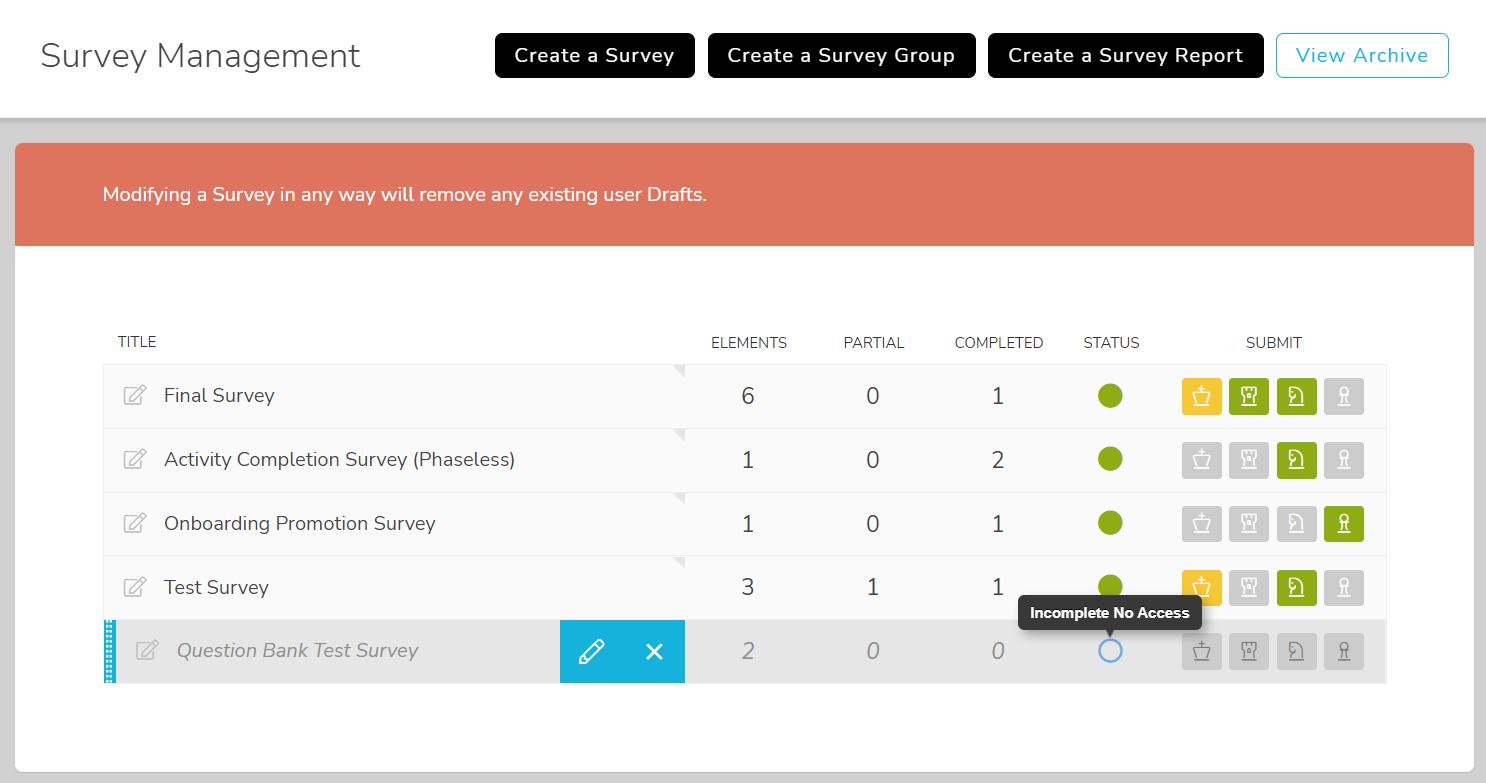The width and height of the screenshot is (1486, 783).
Task: Click rook icon in Question Bank Test Survey row
Action: pos(1249,652)
